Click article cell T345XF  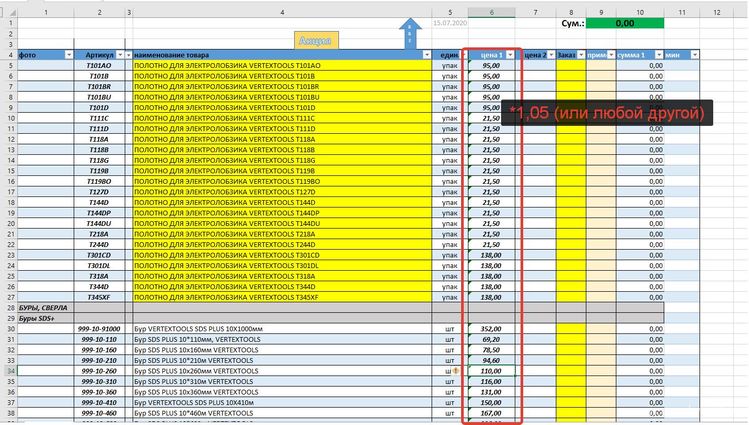point(99,297)
